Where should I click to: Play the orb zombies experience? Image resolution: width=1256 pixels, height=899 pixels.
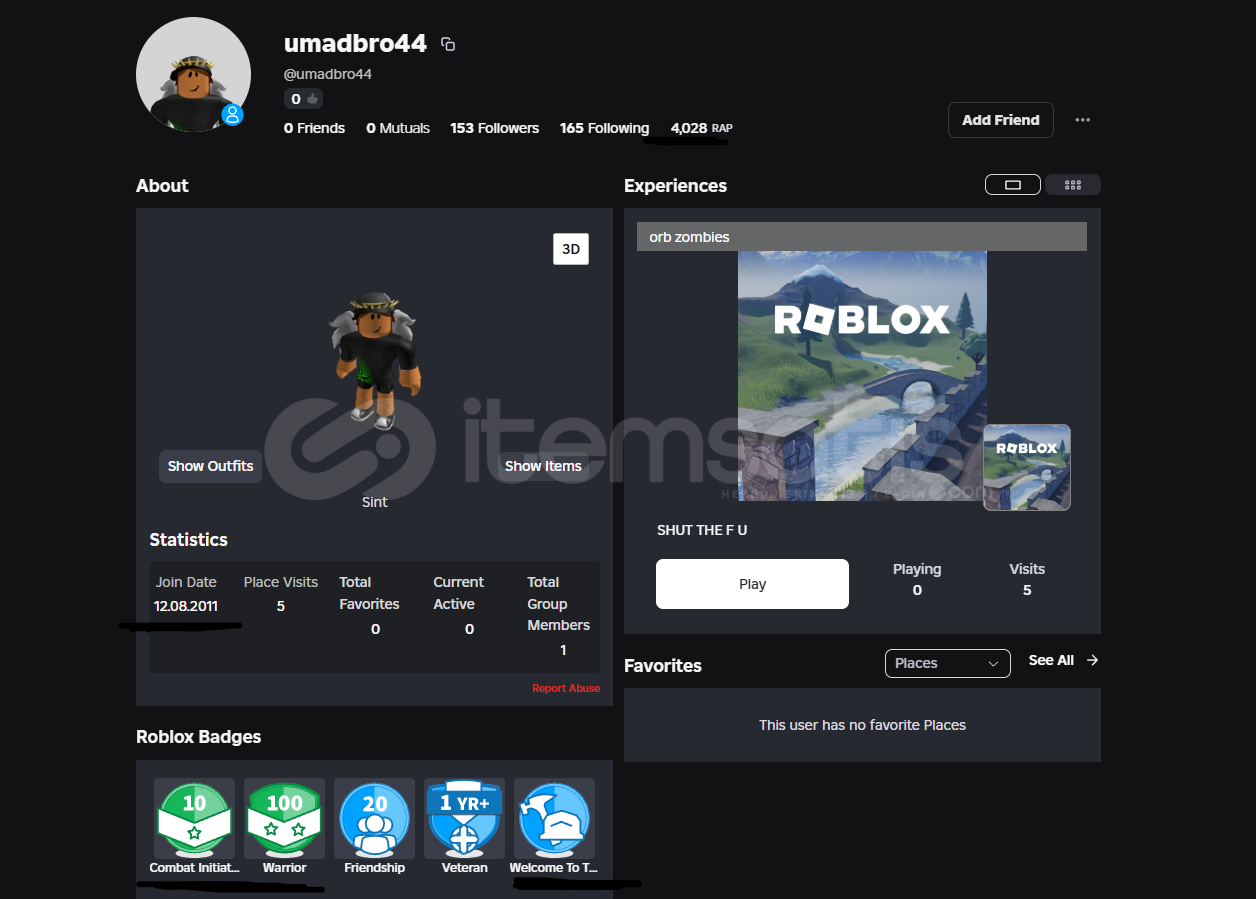pyautogui.click(x=752, y=584)
